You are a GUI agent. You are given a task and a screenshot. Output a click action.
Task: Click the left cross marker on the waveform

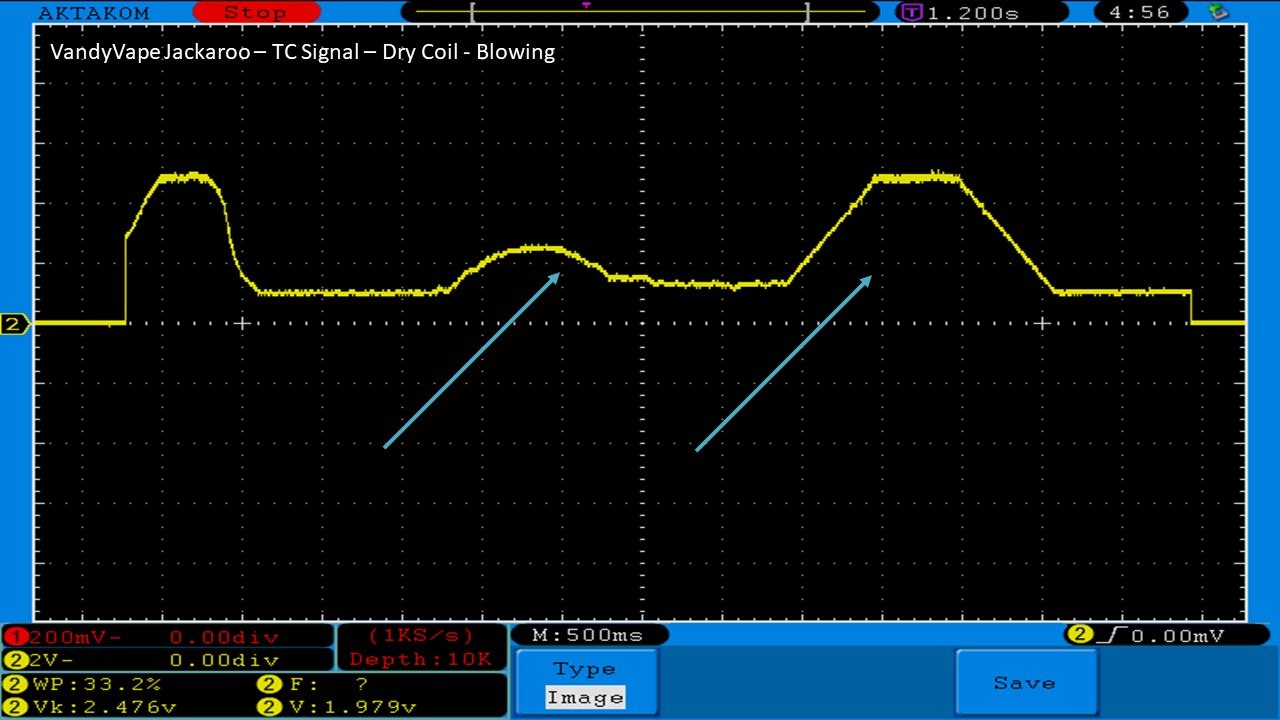point(241,323)
